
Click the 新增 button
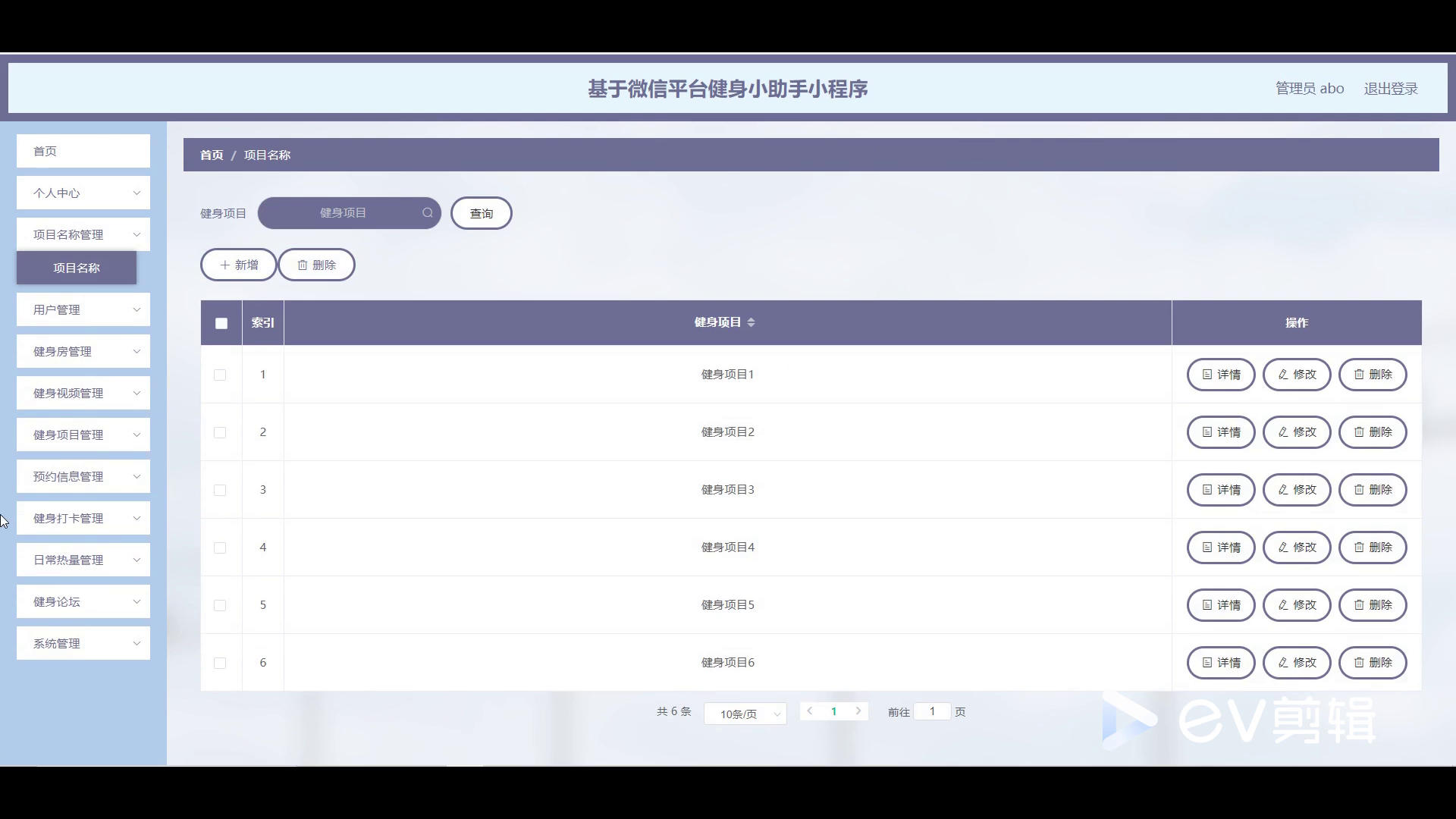pyautogui.click(x=239, y=265)
